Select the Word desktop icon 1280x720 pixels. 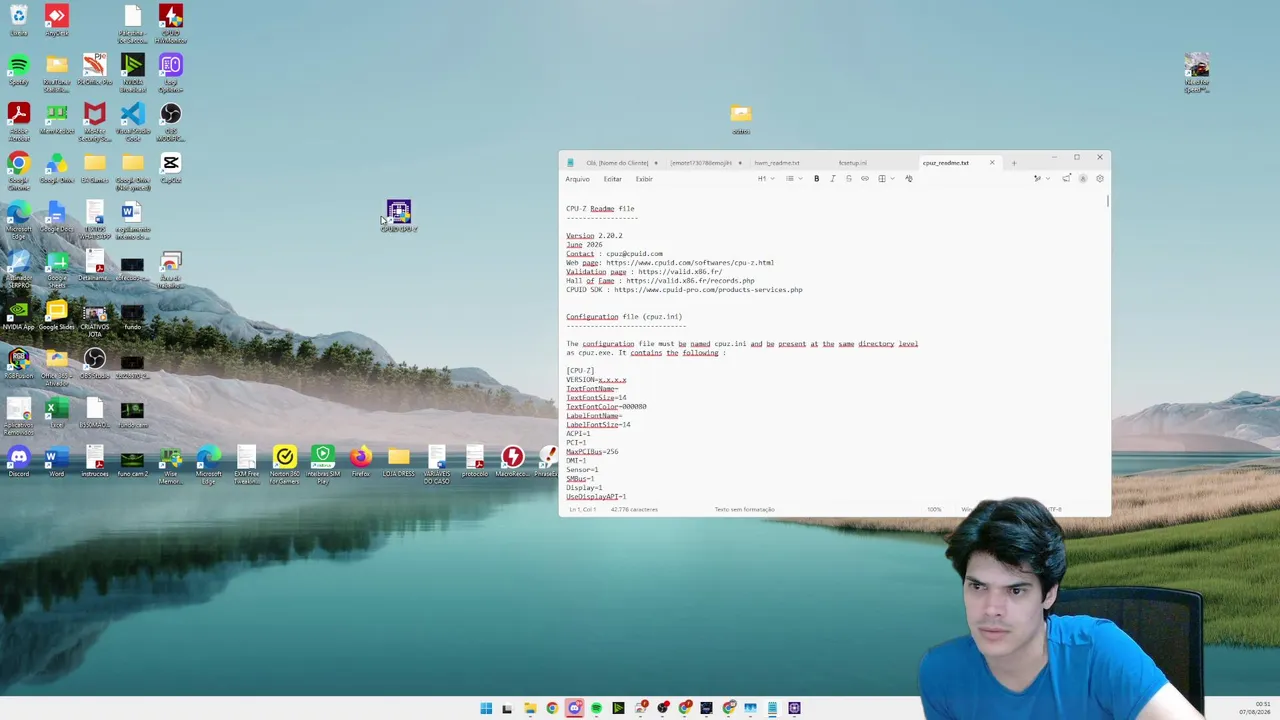click(57, 461)
